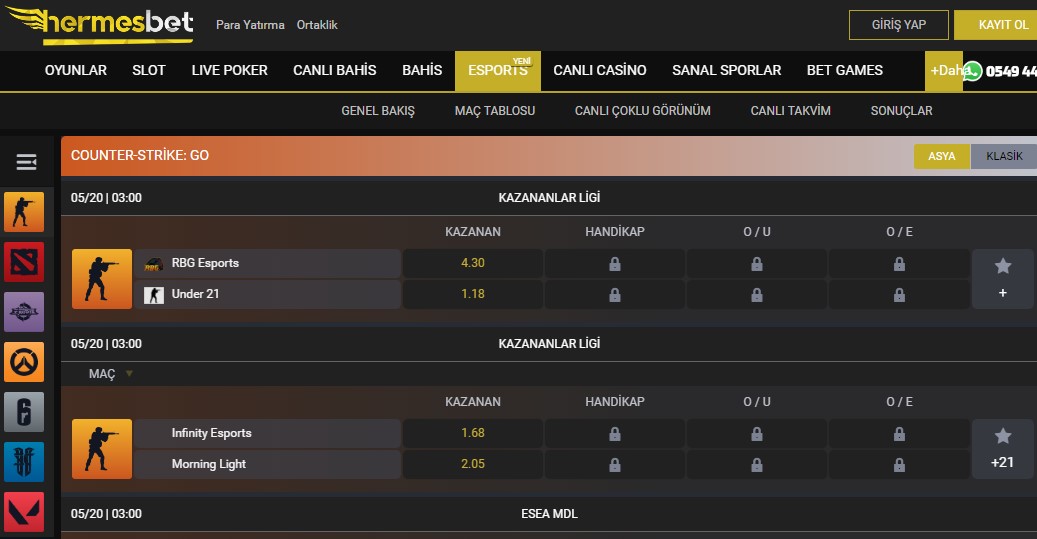Favorite the Infinity Esports vs Morning Light match
The width and height of the screenshot is (1037, 539).
[x=1003, y=436]
